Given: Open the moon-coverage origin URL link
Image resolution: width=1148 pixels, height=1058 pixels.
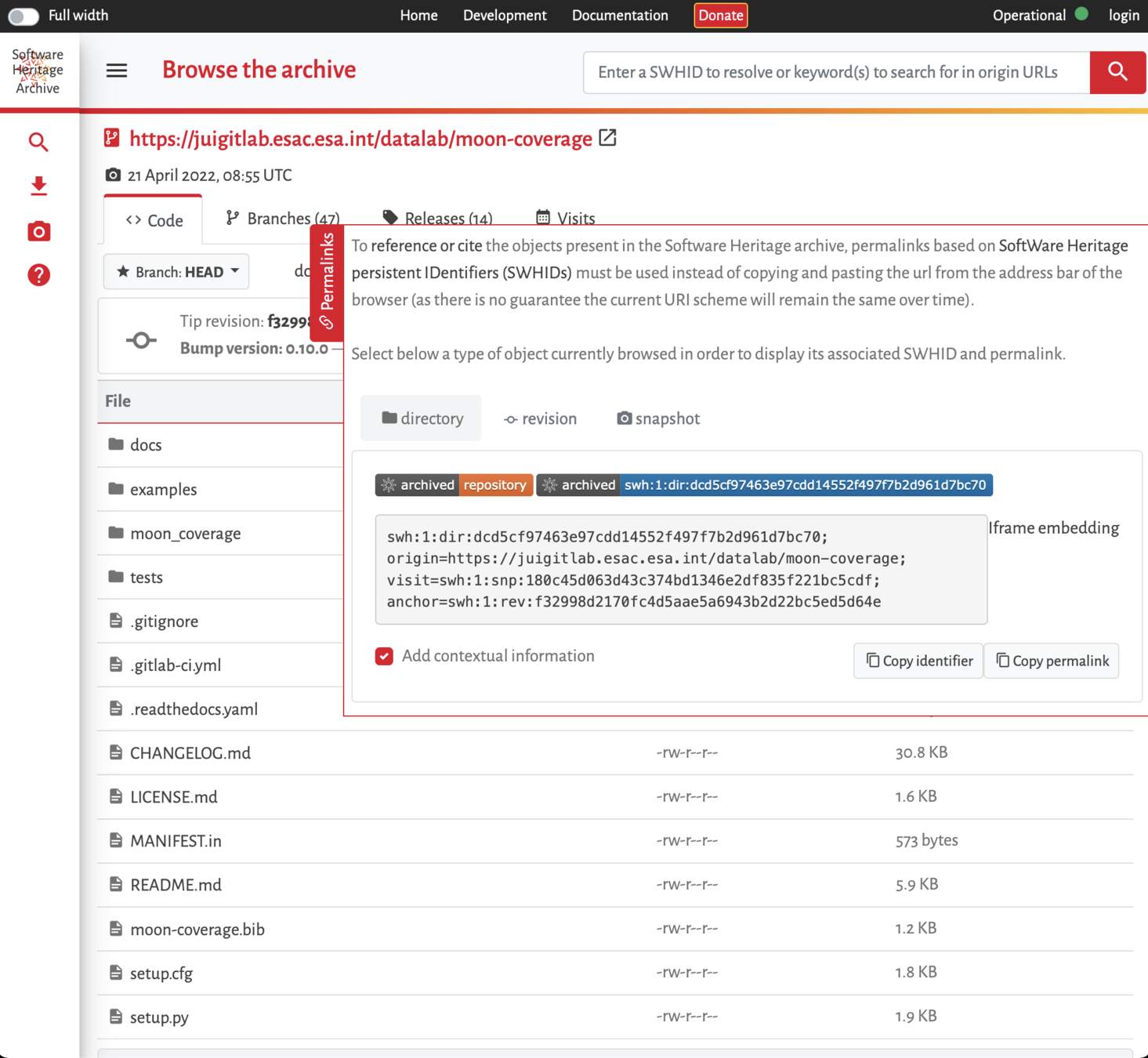Looking at the screenshot, I should click(x=360, y=139).
